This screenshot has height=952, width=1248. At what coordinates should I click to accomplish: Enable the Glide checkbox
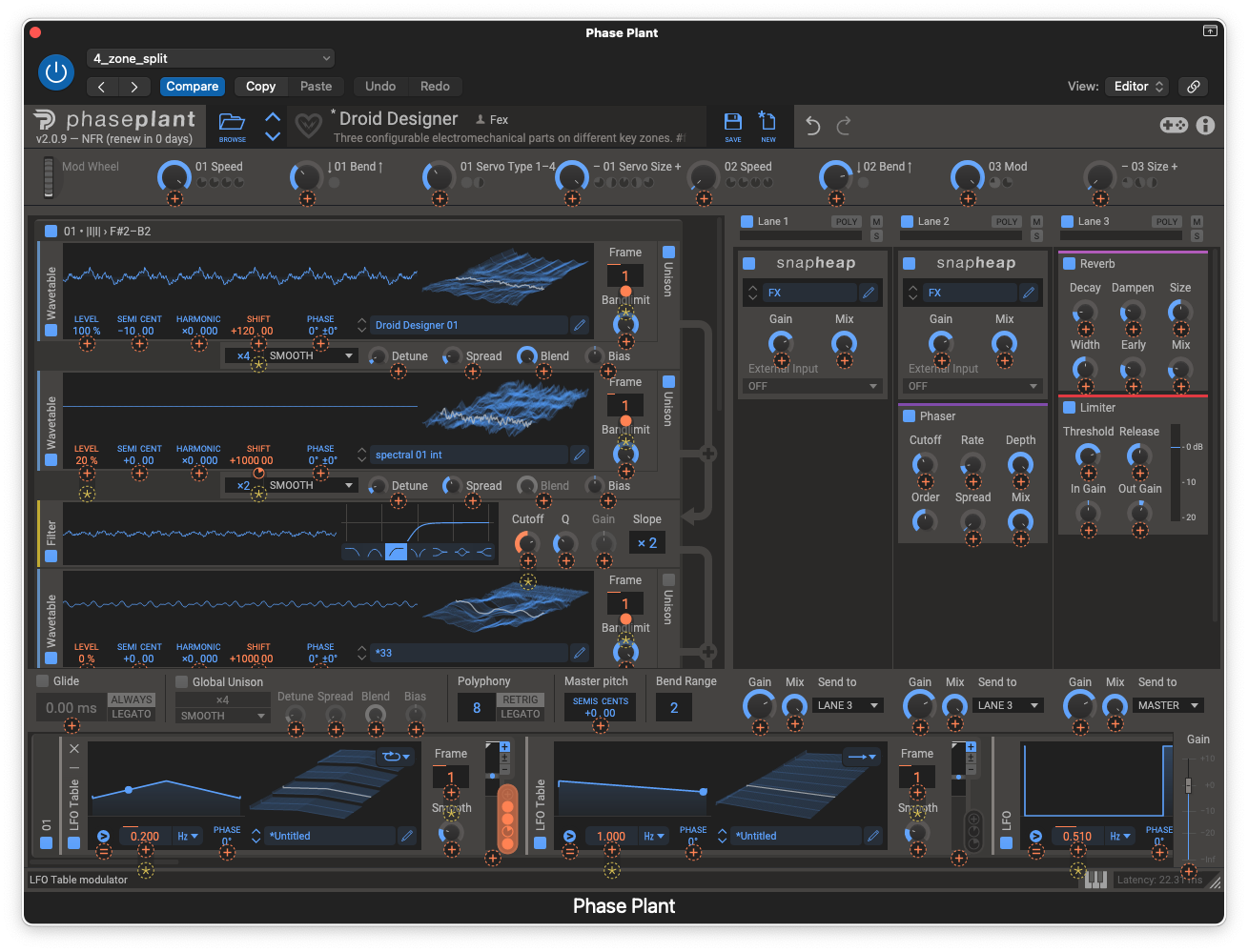[43, 681]
